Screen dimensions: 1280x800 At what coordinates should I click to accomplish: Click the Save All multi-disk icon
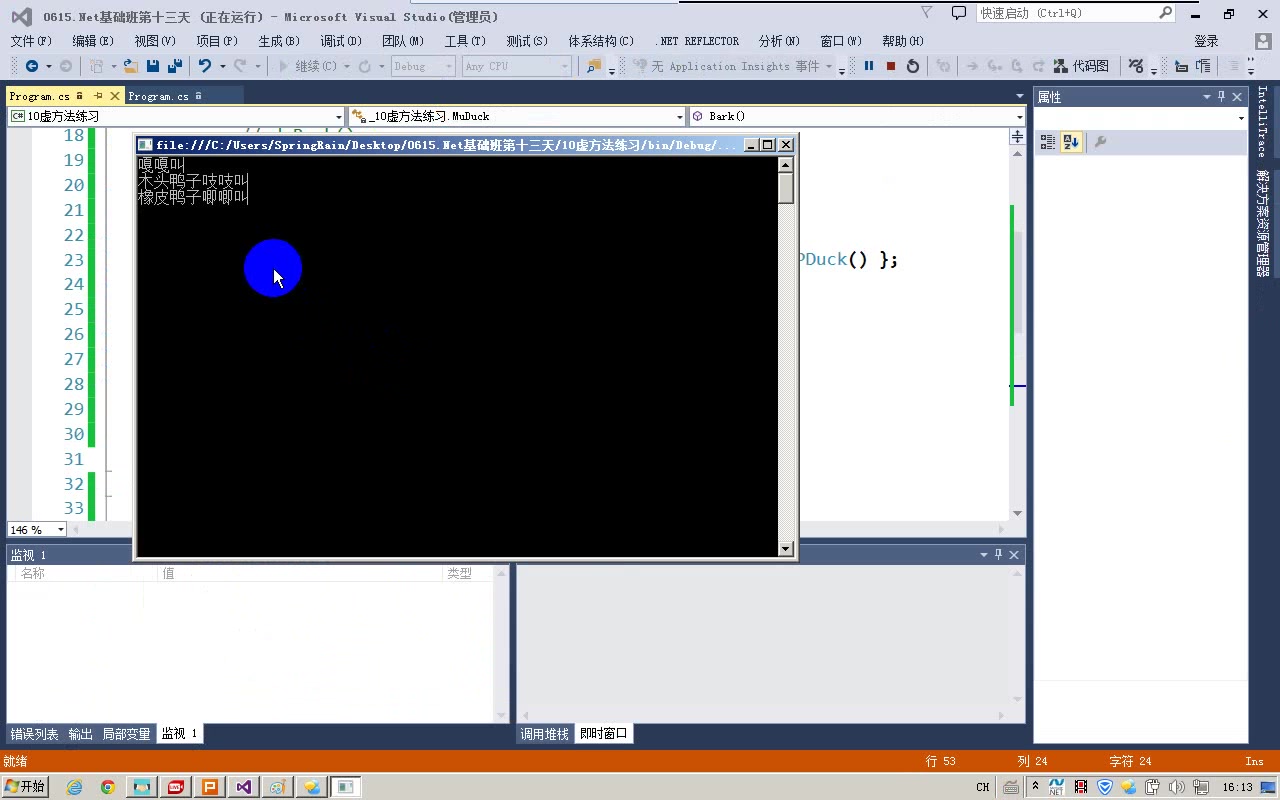coord(175,66)
